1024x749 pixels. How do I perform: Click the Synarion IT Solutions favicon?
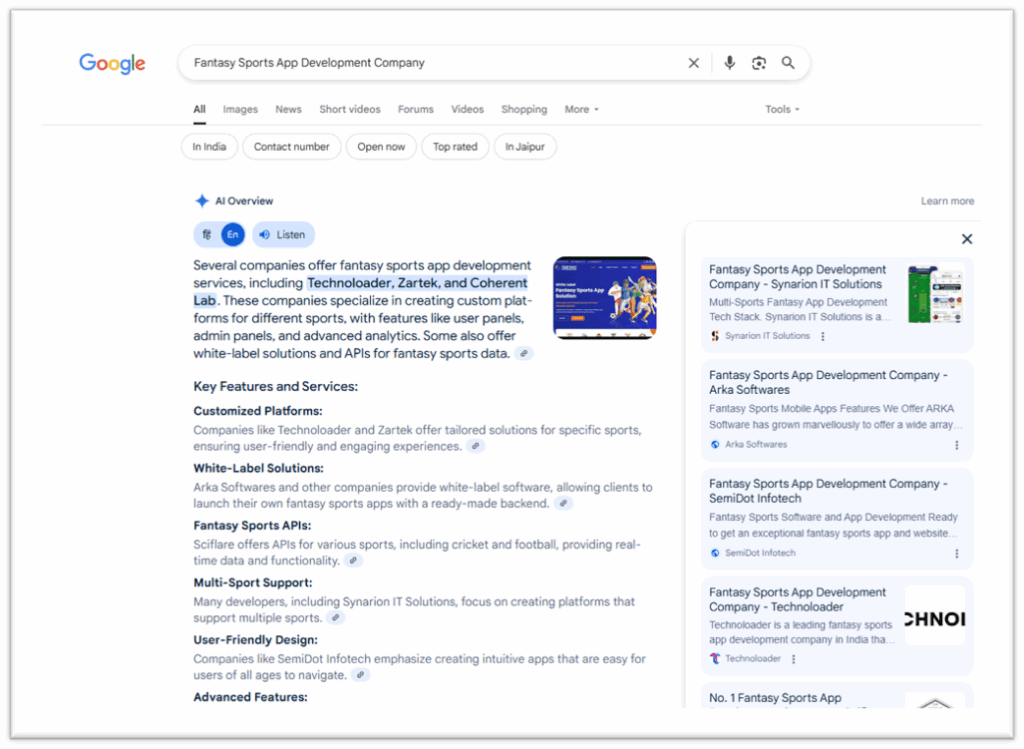pyautogui.click(x=714, y=336)
